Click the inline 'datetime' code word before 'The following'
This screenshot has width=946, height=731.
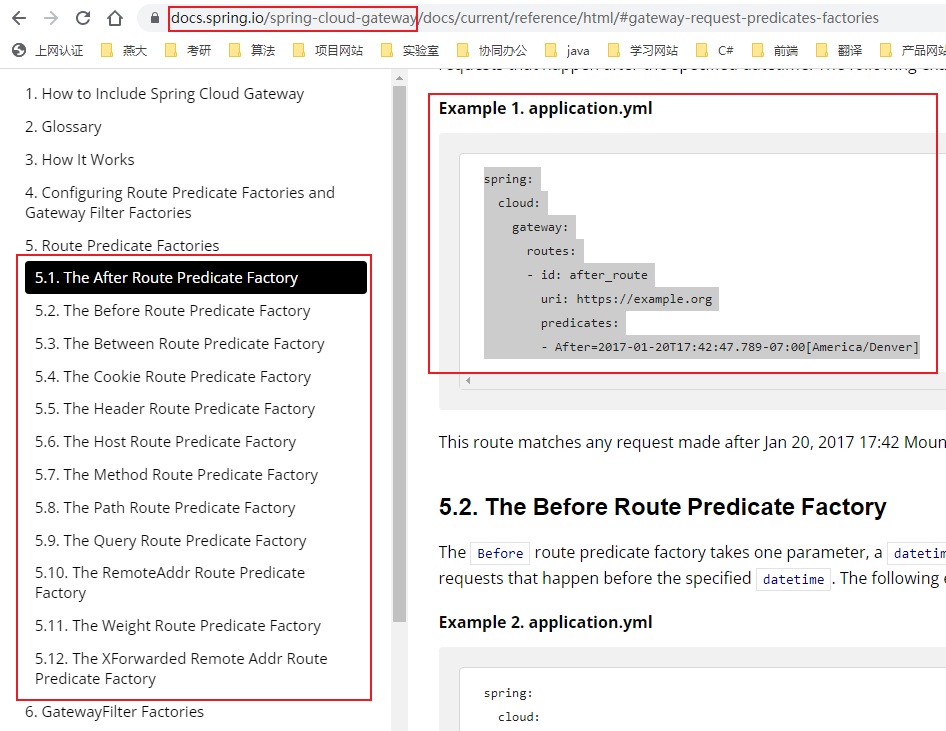[793, 580]
